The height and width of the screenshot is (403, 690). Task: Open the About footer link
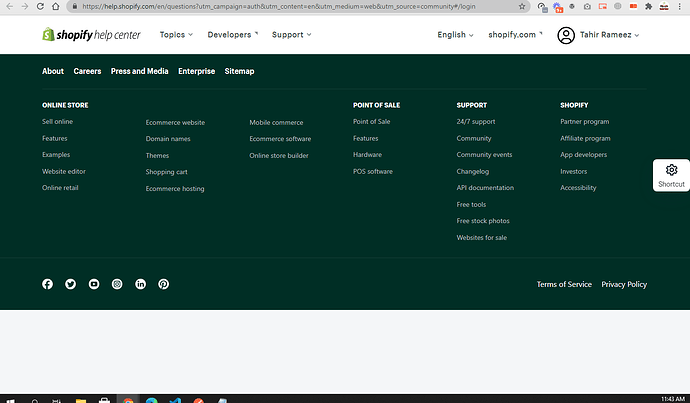point(53,71)
